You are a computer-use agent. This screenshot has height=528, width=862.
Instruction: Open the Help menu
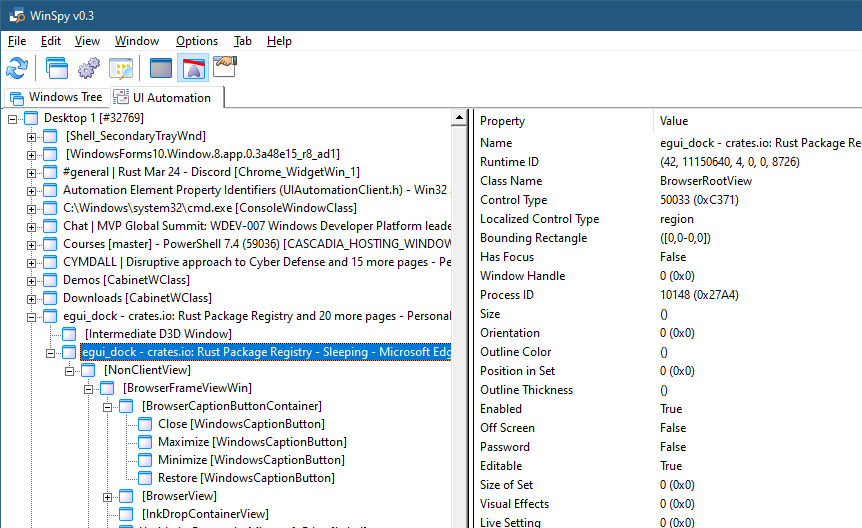point(279,41)
